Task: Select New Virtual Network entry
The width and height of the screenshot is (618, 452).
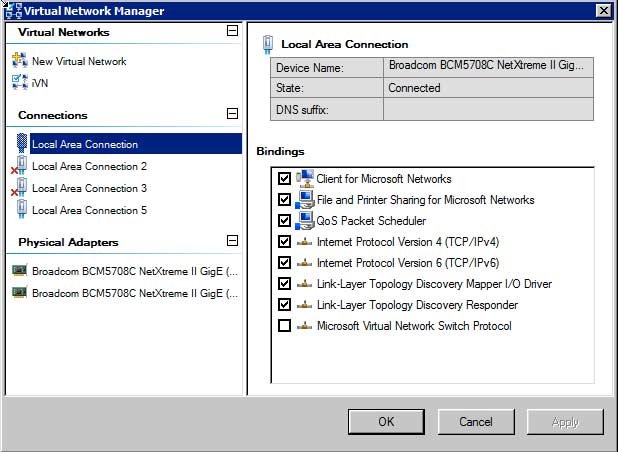Action: (79, 61)
